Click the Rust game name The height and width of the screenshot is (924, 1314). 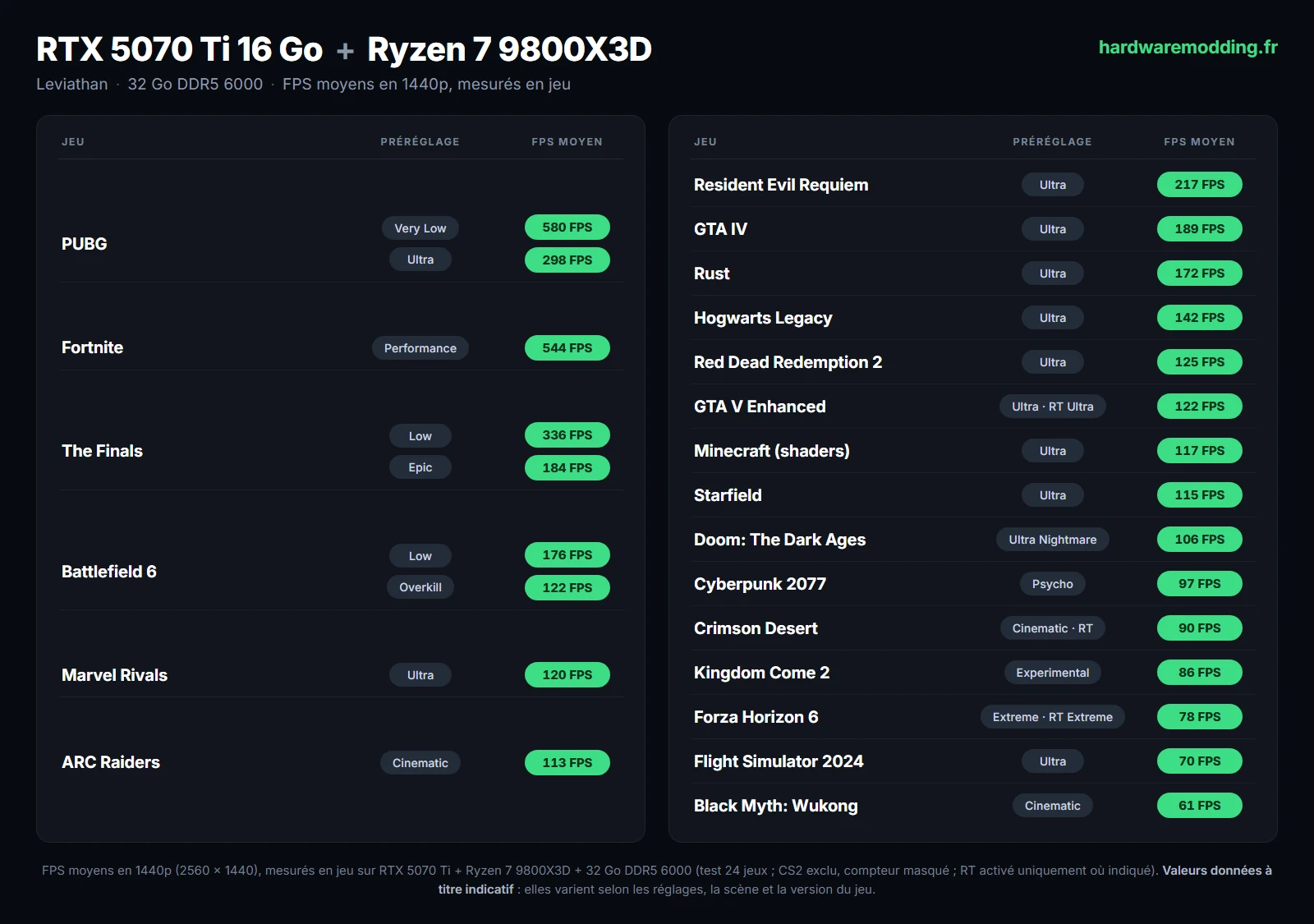coord(711,274)
